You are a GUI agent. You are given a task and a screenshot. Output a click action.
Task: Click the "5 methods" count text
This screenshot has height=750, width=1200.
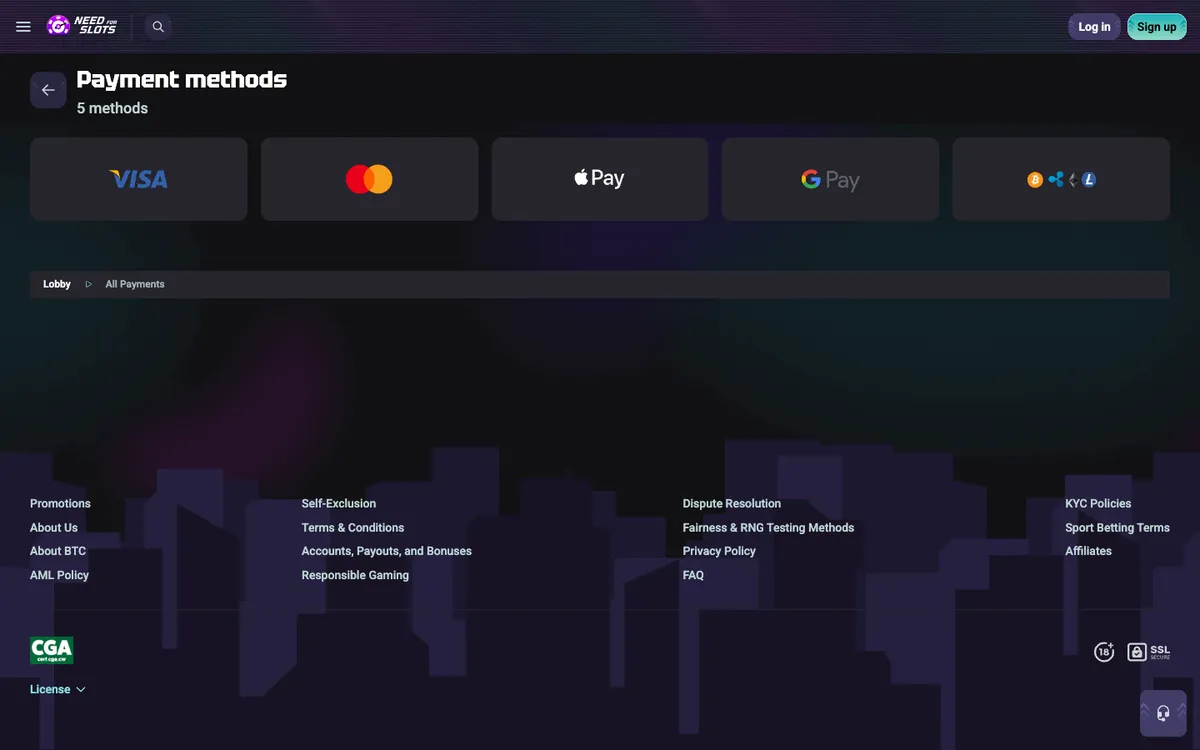point(112,108)
